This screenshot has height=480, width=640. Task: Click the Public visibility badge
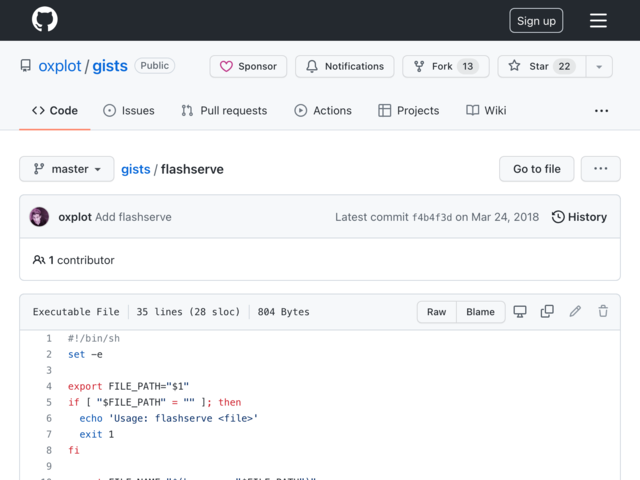pyautogui.click(x=155, y=66)
